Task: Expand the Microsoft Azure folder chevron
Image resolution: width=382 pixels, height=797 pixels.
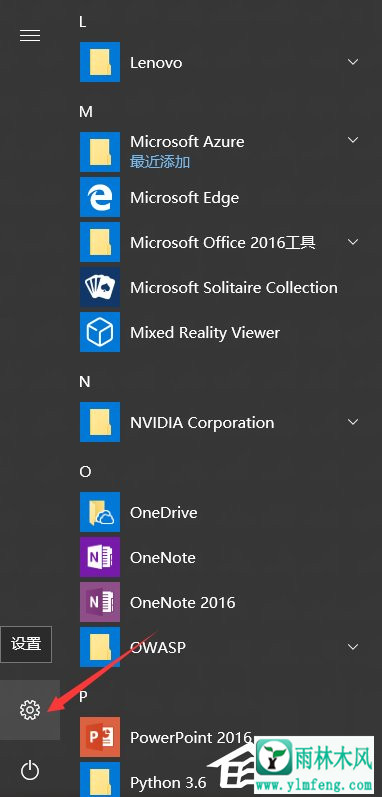Action: click(x=353, y=140)
